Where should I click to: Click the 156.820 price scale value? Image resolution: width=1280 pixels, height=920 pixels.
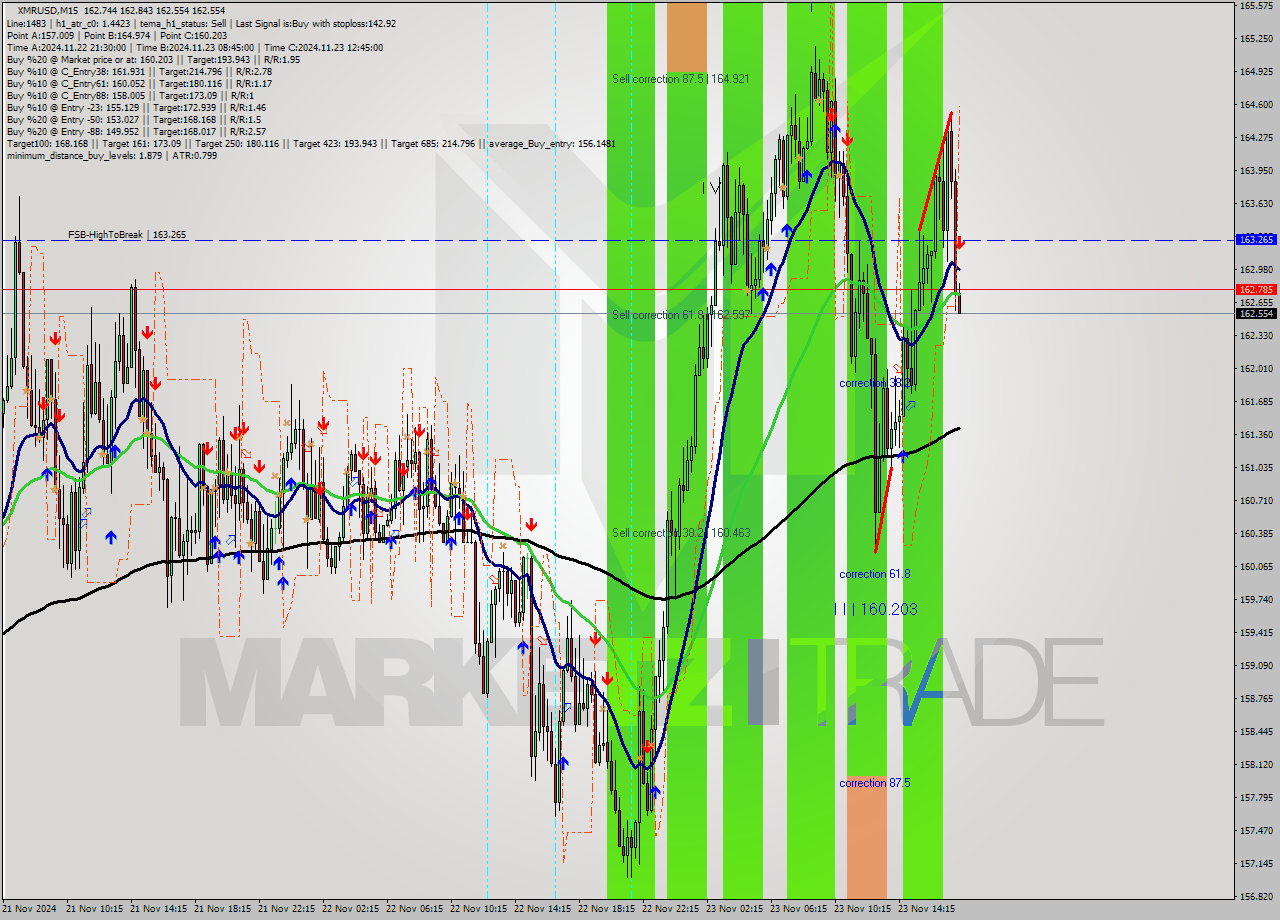1255,896
